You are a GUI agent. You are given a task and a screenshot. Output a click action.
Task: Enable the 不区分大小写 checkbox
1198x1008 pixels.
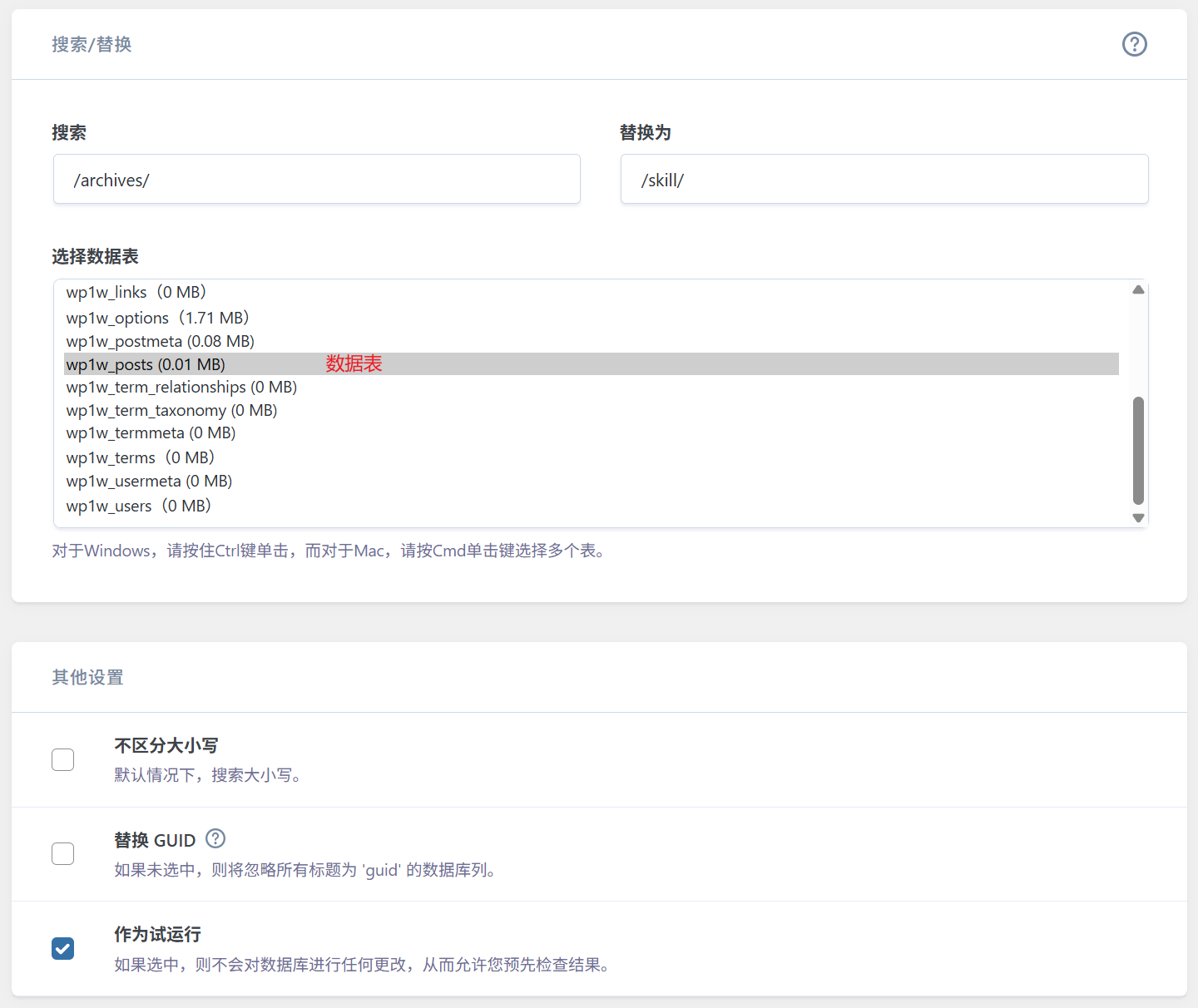point(63,759)
